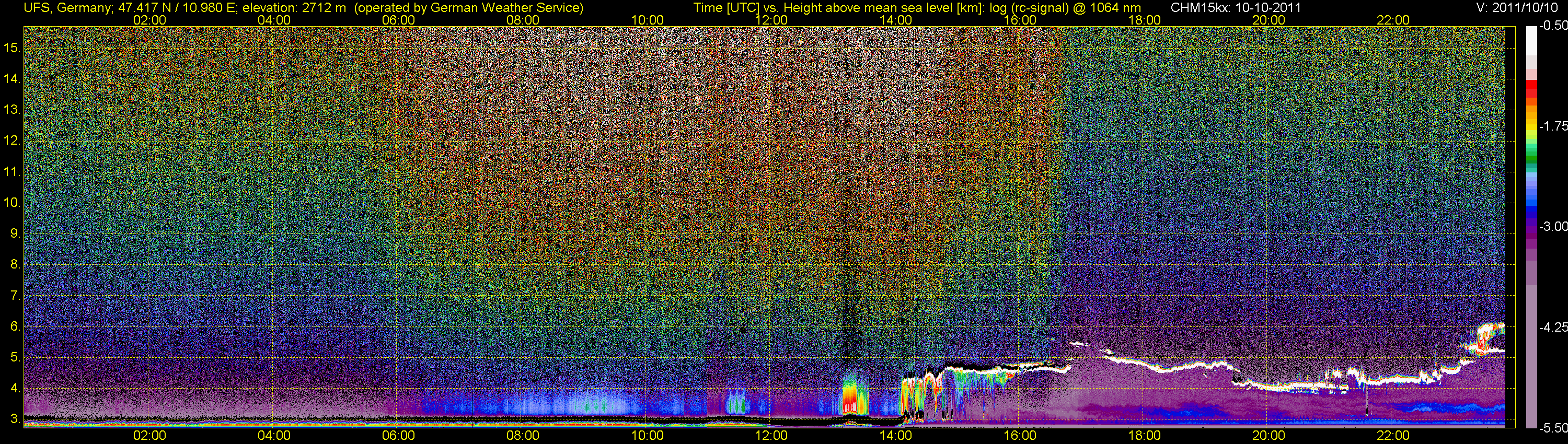Click height axis label '3.'
The height and width of the screenshot is (444, 1568).
point(15,419)
